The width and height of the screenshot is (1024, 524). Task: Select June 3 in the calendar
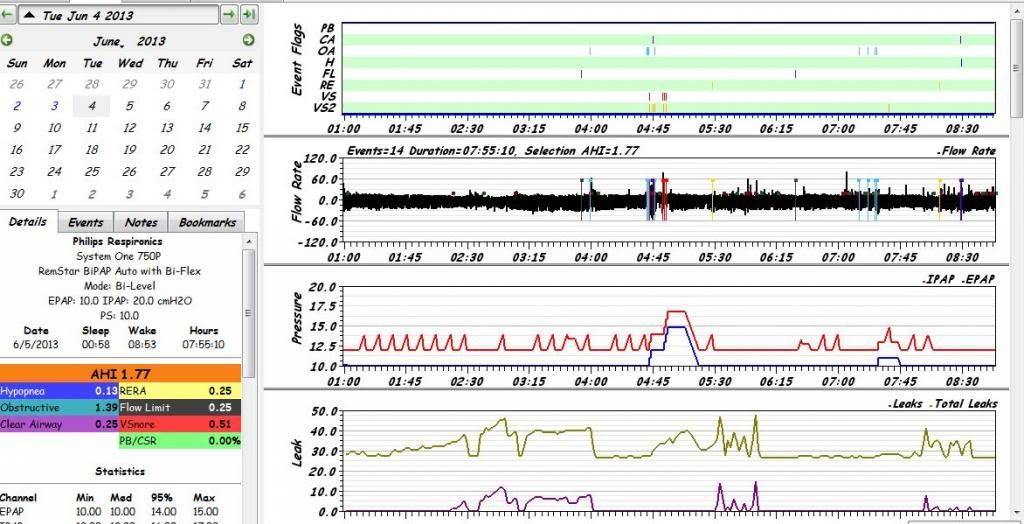click(x=54, y=106)
